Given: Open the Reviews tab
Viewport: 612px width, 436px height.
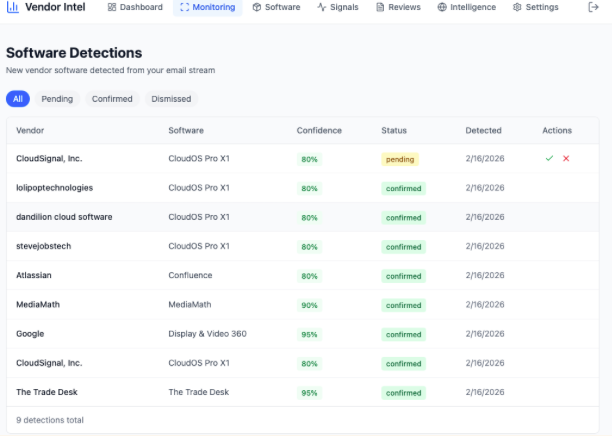Looking at the screenshot, I should (399, 7).
